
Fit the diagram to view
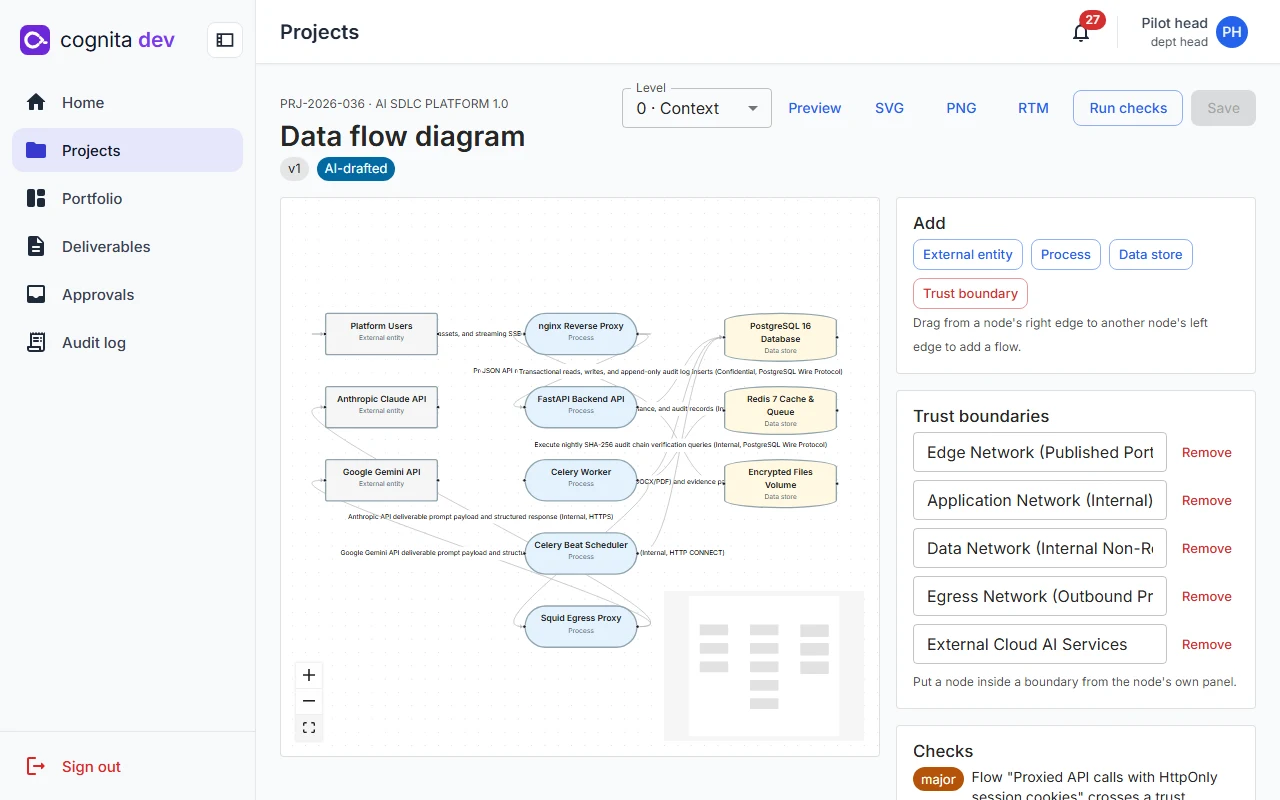(309, 727)
